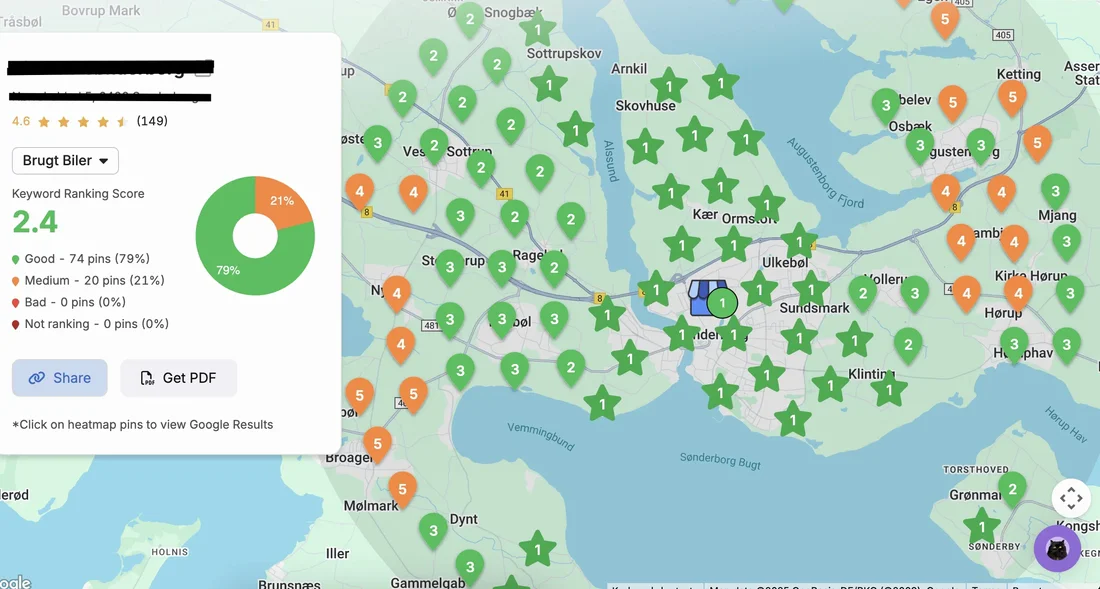Click the Keyword Ranking Score label
Screen dimensions: 1100x589
[x=78, y=194]
